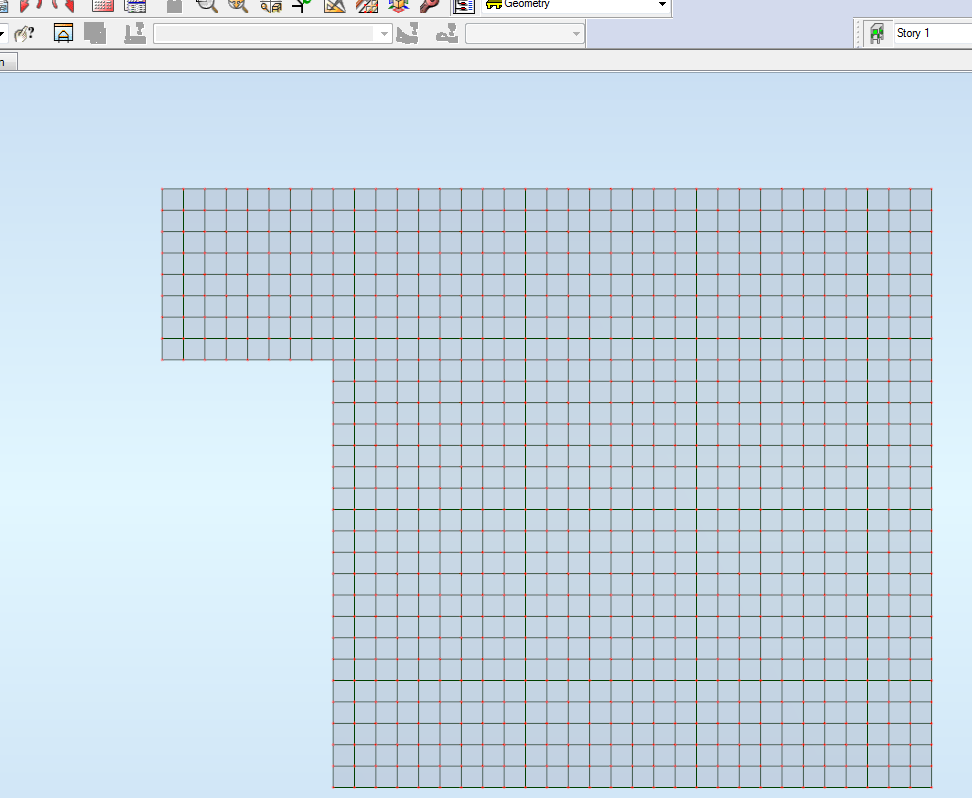Open the 3D view cube icon
The width and height of the screenshot is (972, 798).
tap(397, 7)
